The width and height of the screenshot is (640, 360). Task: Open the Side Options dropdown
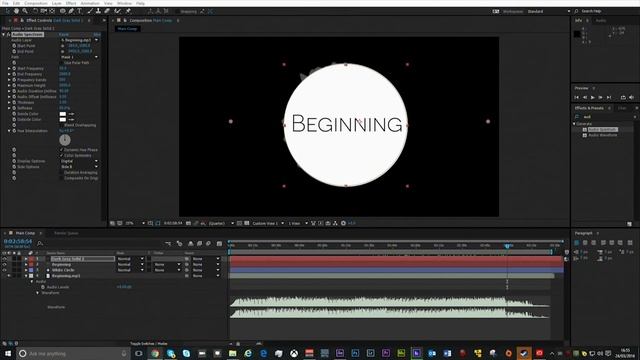point(79,167)
